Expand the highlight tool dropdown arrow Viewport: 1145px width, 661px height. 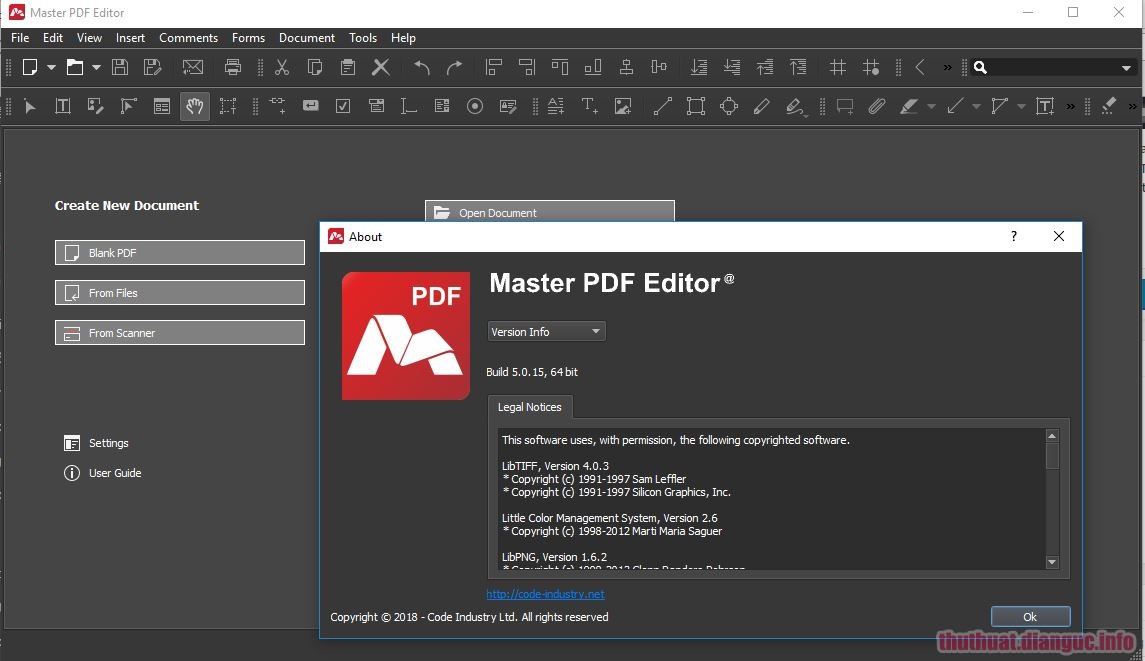[931, 107]
